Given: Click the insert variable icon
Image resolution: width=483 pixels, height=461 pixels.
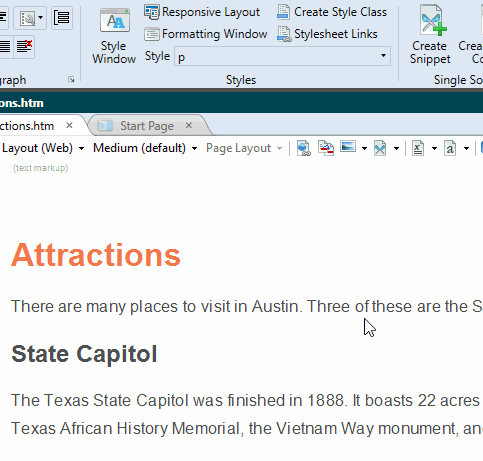Looking at the screenshot, I should click(x=418, y=148).
